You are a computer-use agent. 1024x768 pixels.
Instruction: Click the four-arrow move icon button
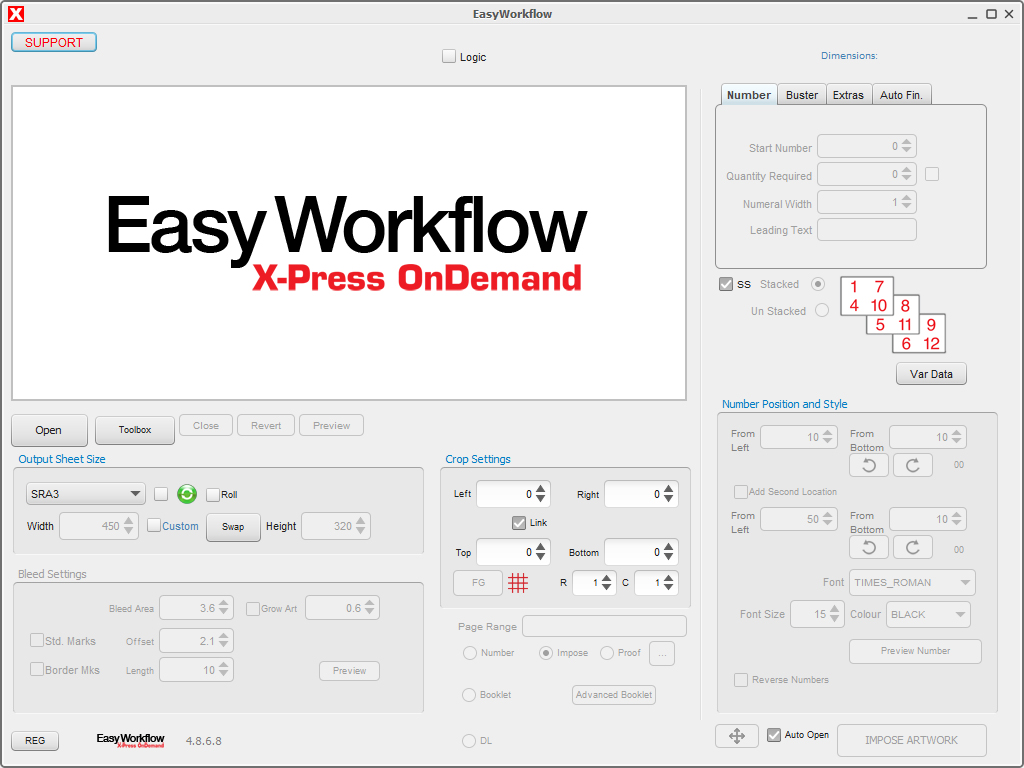737,736
